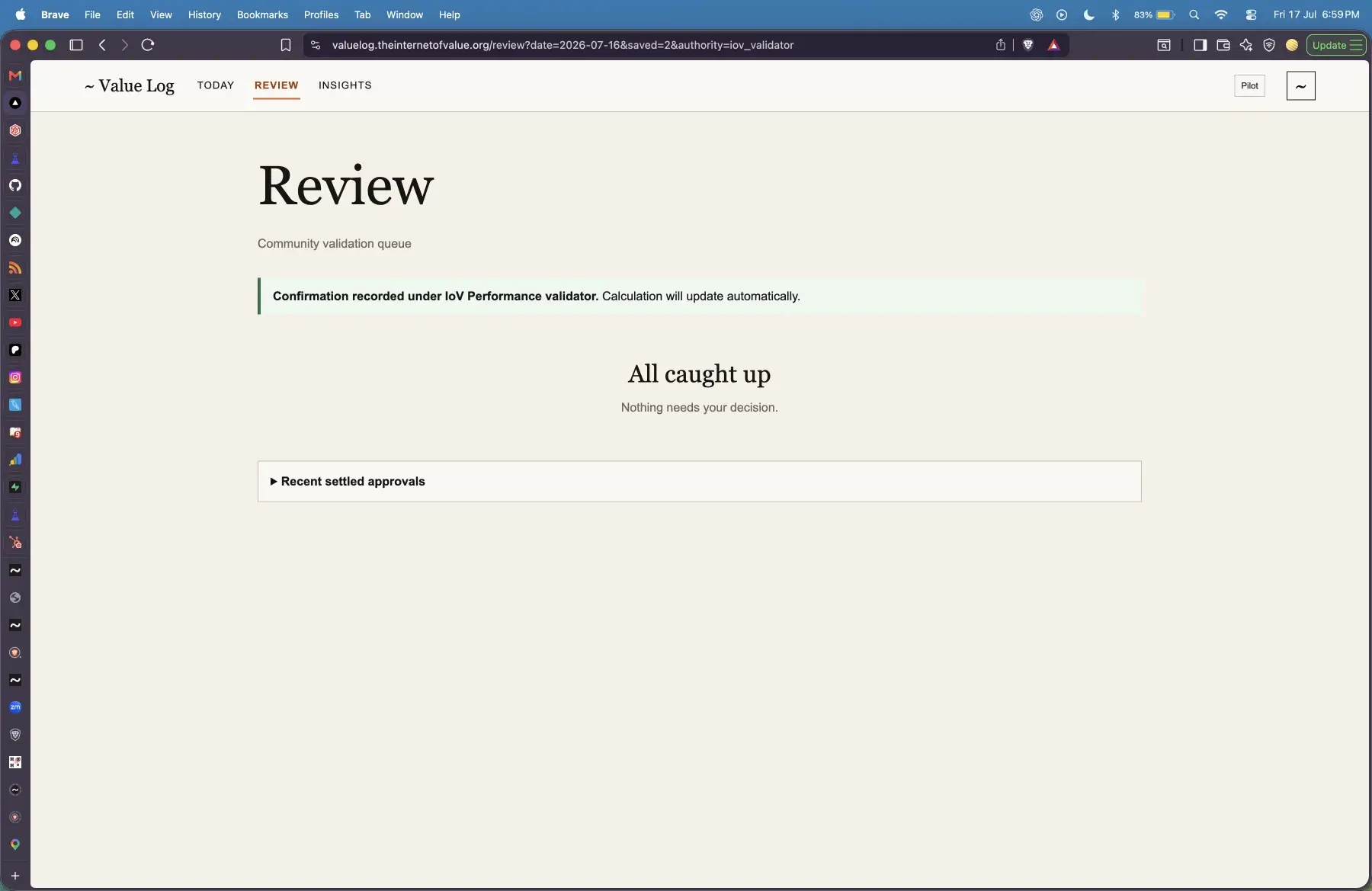The width and height of the screenshot is (1372, 891).
Task: Open the Profiles menu
Action: tap(321, 14)
